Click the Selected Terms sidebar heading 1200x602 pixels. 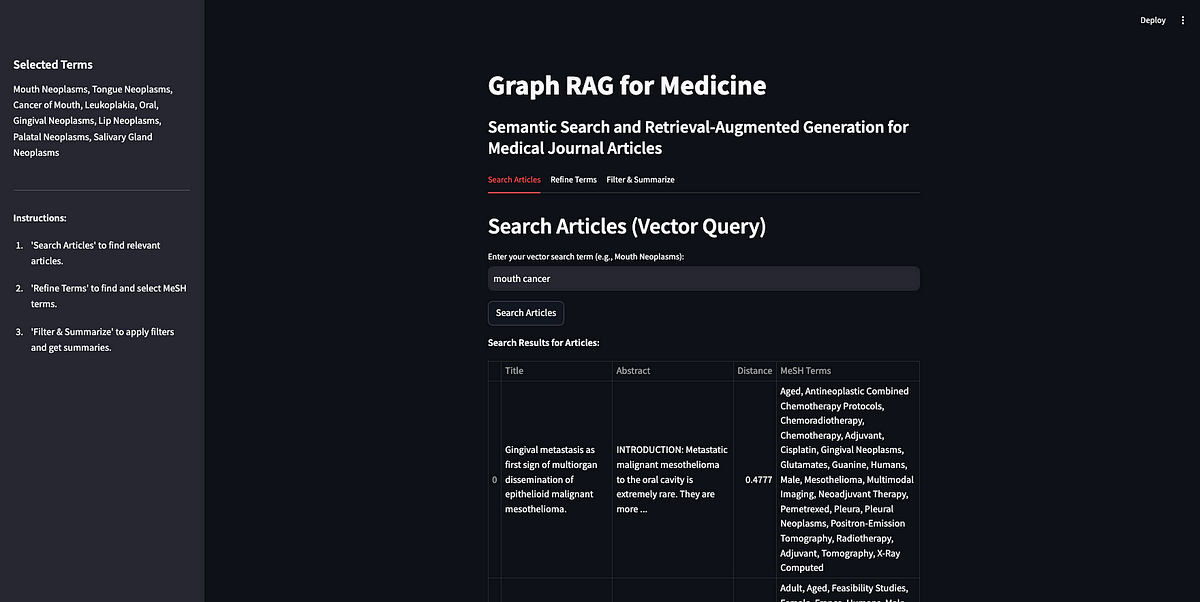click(x=53, y=65)
